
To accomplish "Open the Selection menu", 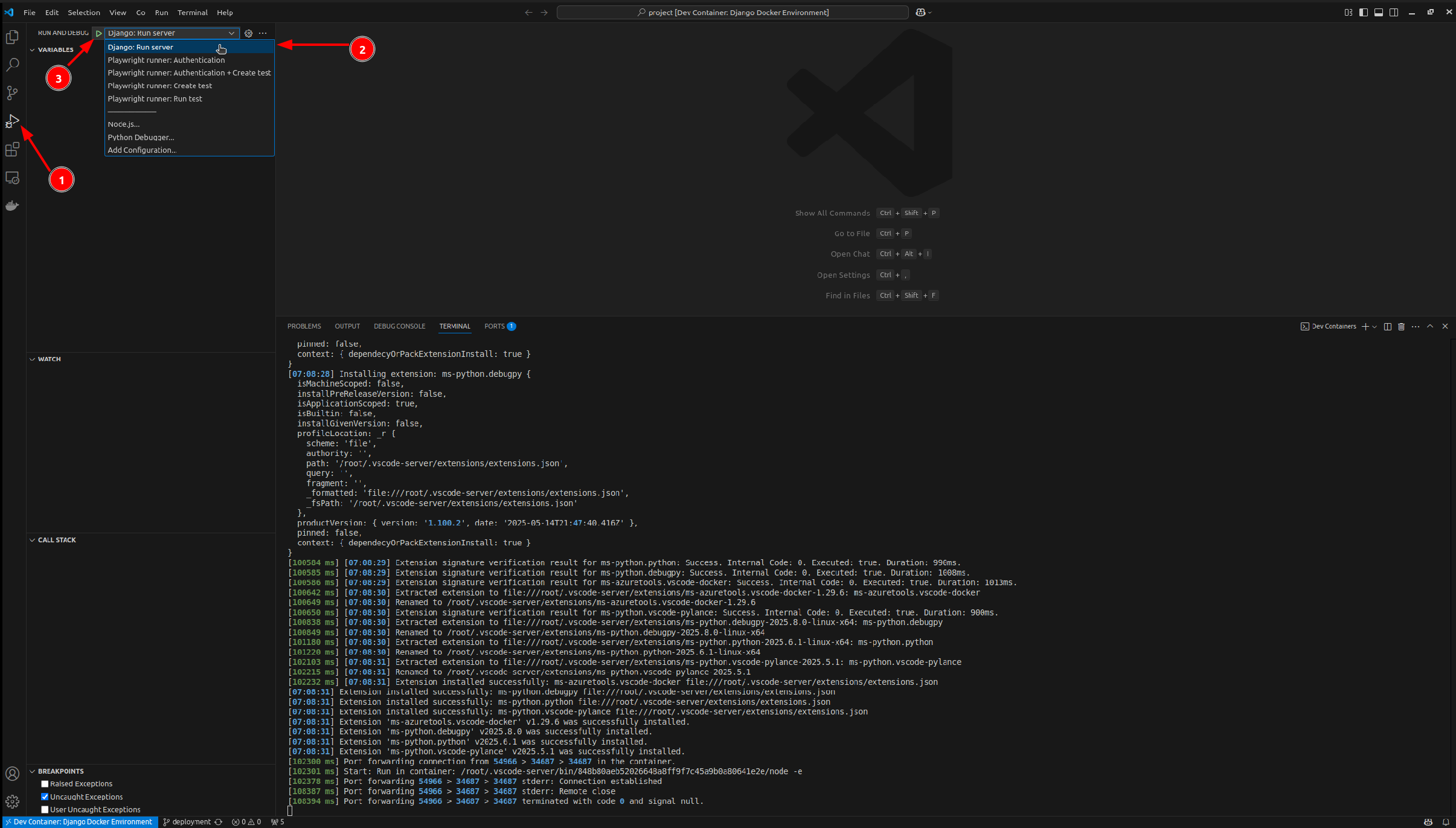I will [84, 13].
